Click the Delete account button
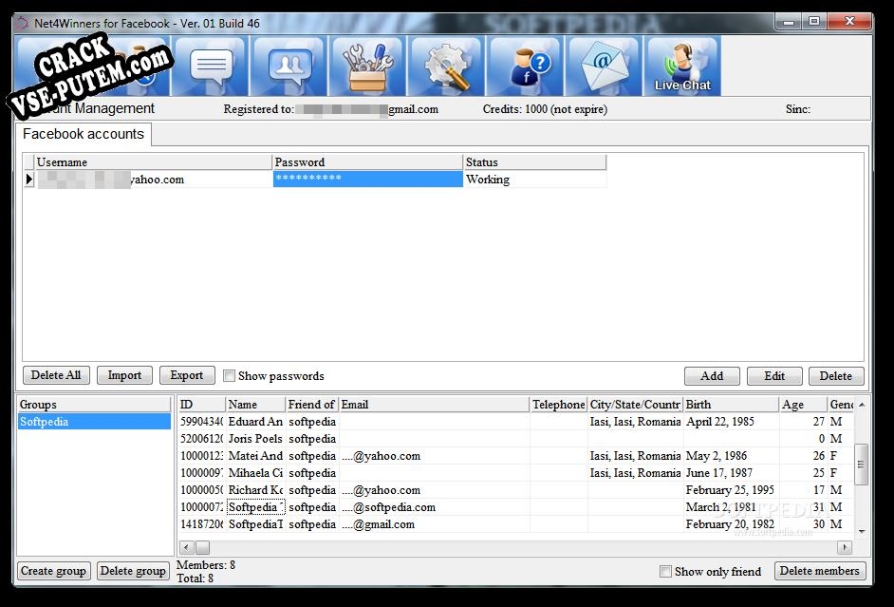894x607 pixels. [x=836, y=376]
